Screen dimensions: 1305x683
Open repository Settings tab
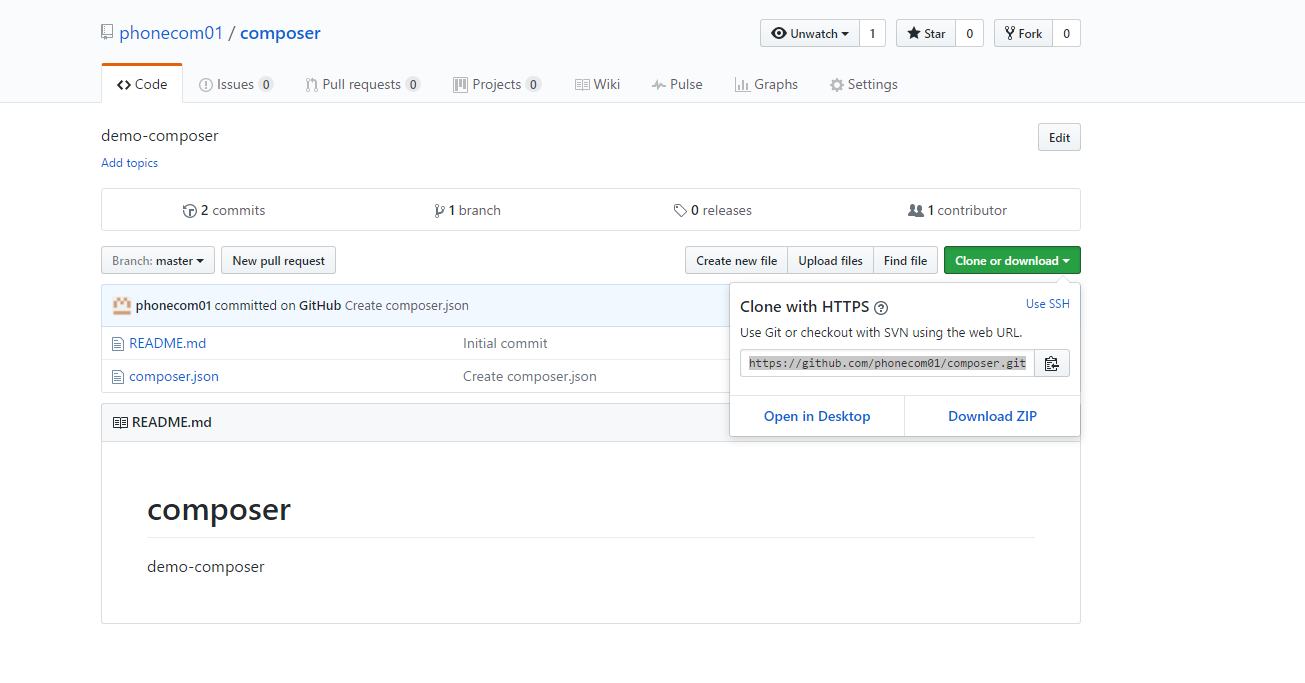[864, 84]
